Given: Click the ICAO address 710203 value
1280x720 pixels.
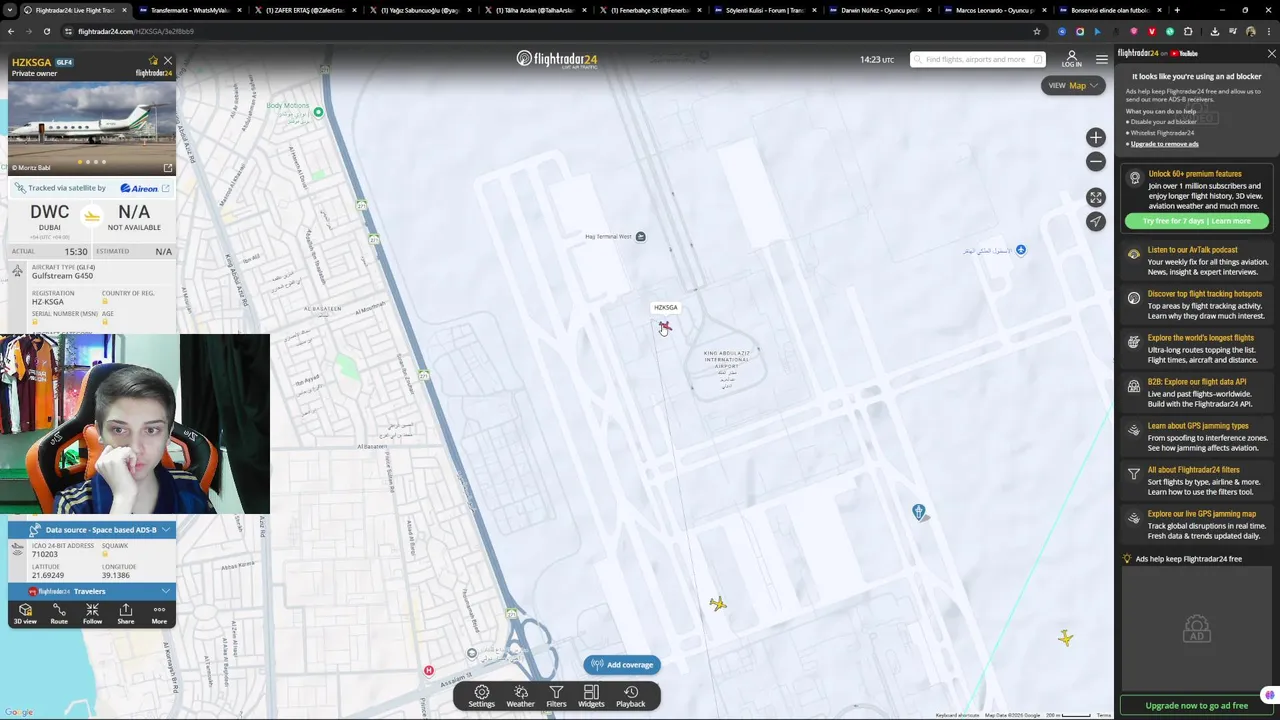Looking at the screenshot, I should coord(45,554).
